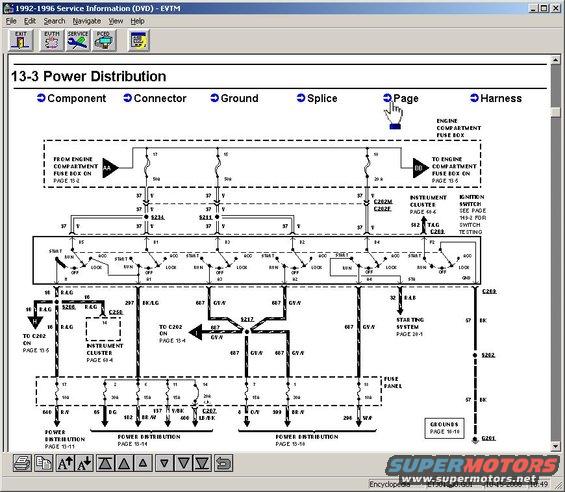
Task: Click the vertical scrollbar thumb
Action: point(556,112)
